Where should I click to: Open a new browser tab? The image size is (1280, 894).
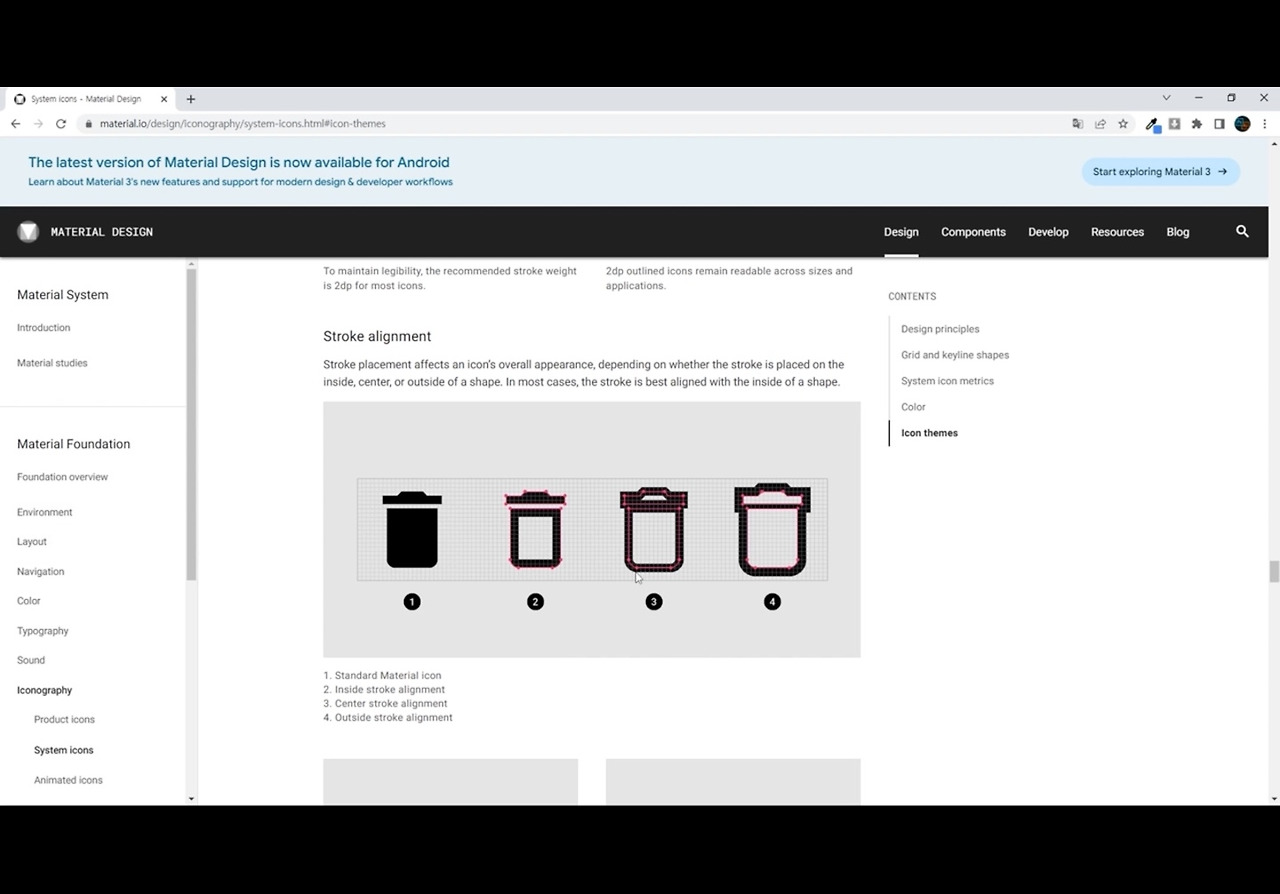pyautogui.click(x=191, y=99)
